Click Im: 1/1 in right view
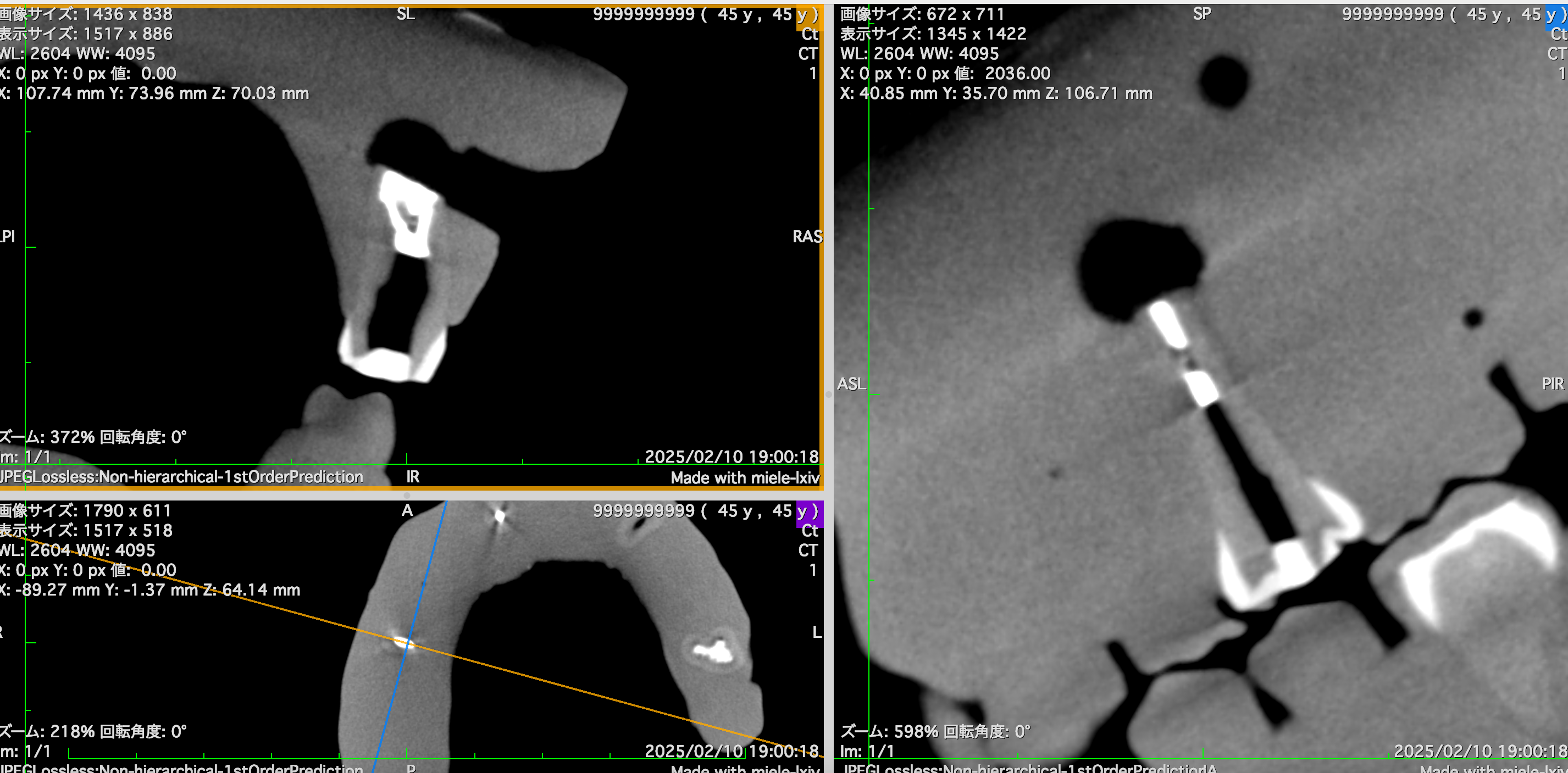 (867, 751)
